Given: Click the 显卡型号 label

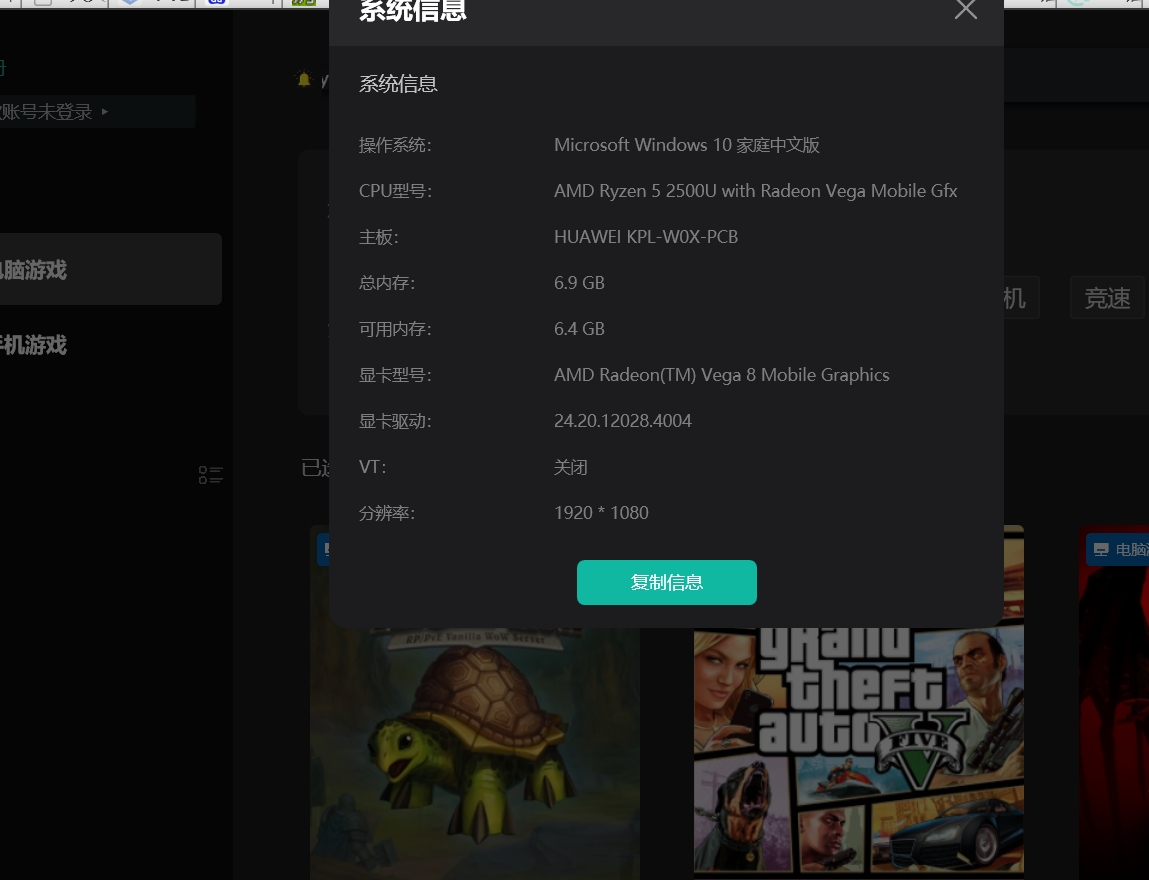Looking at the screenshot, I should pyautogui.click(x=395, y=375).
